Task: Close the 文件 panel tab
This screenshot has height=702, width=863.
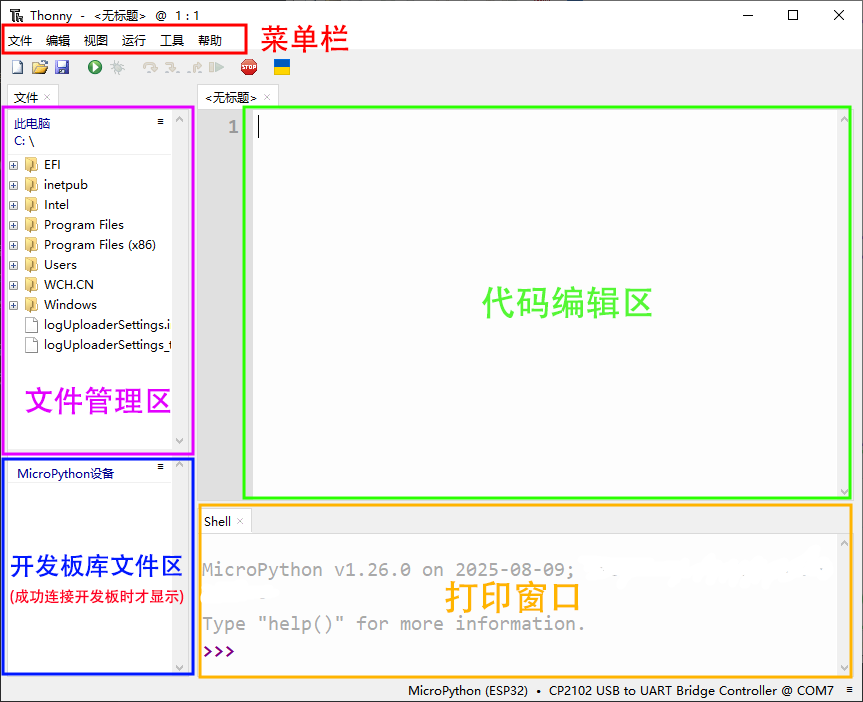Action: [x=47, y=97]
